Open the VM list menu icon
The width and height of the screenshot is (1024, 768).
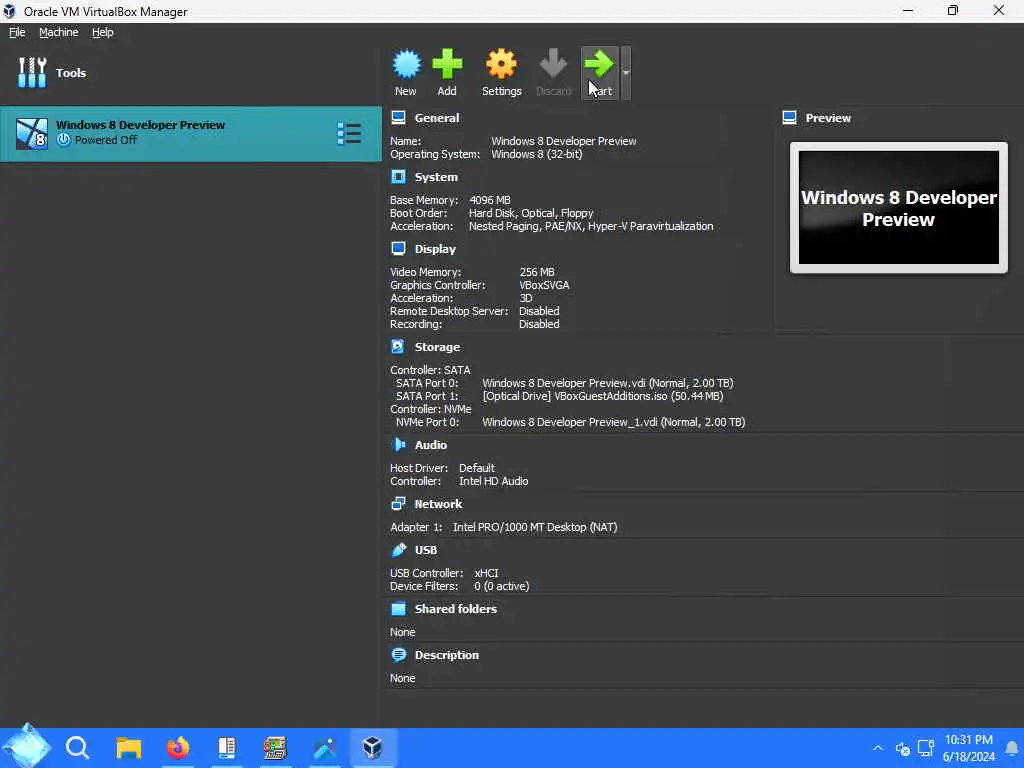[349, 133]
